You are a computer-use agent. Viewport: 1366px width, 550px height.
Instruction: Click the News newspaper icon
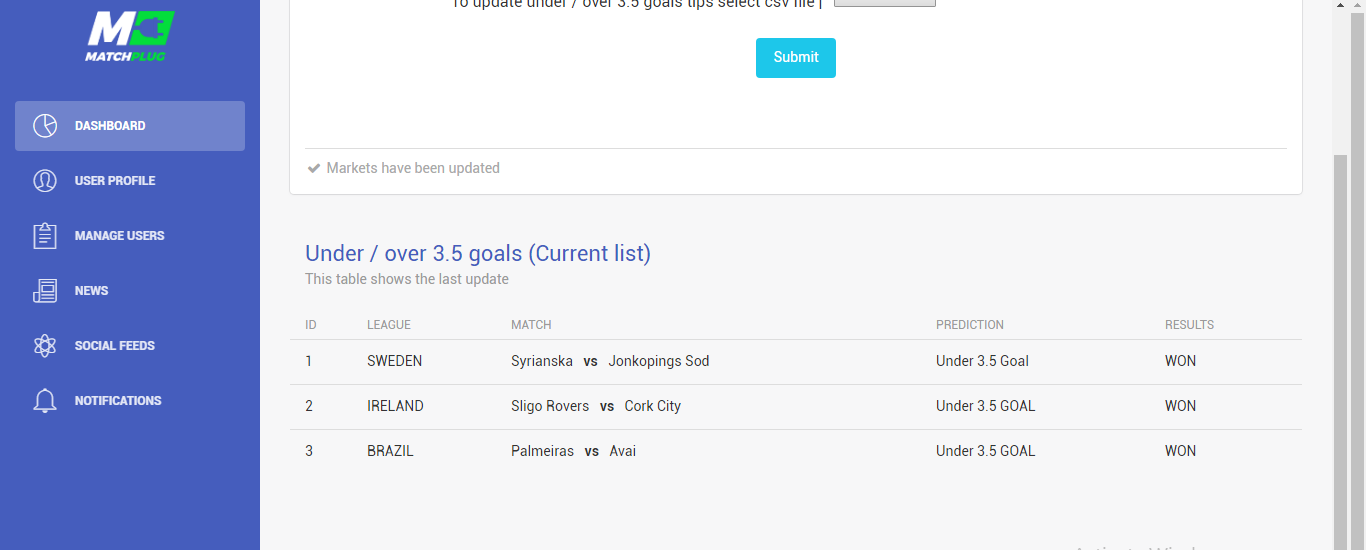(x=45, y=291)
